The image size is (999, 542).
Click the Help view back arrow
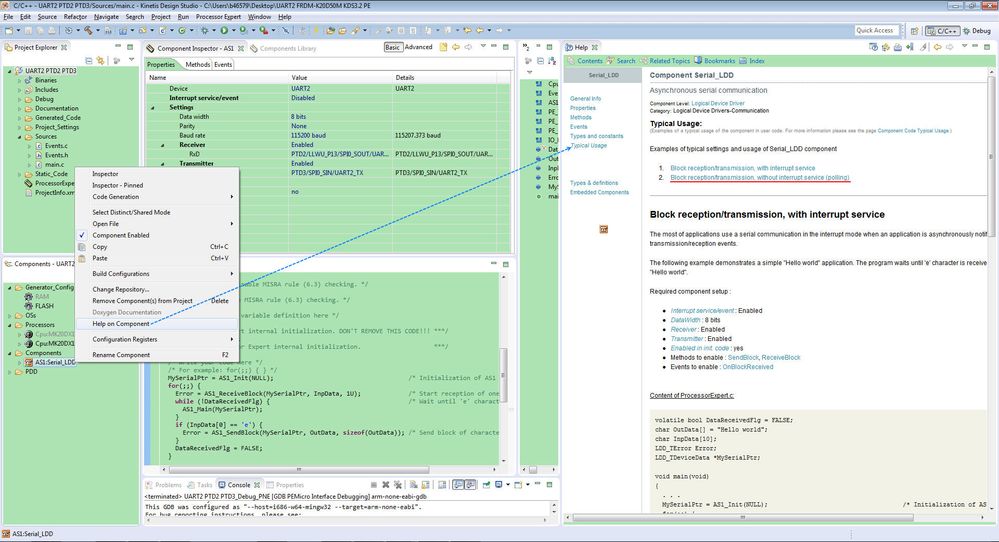938,47
